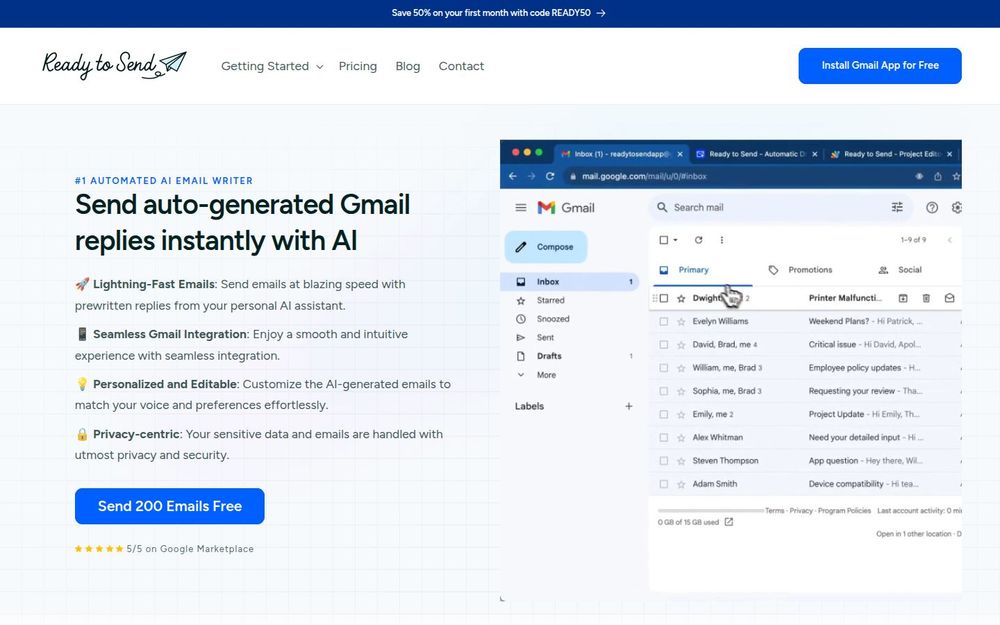Open the Drafts folder
Viewport: 1000px width, 625px height.
pos(548,356)
